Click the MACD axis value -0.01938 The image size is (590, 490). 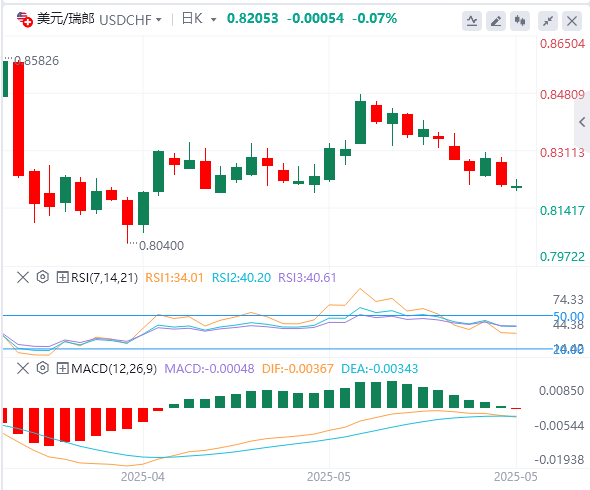(559, 460)
